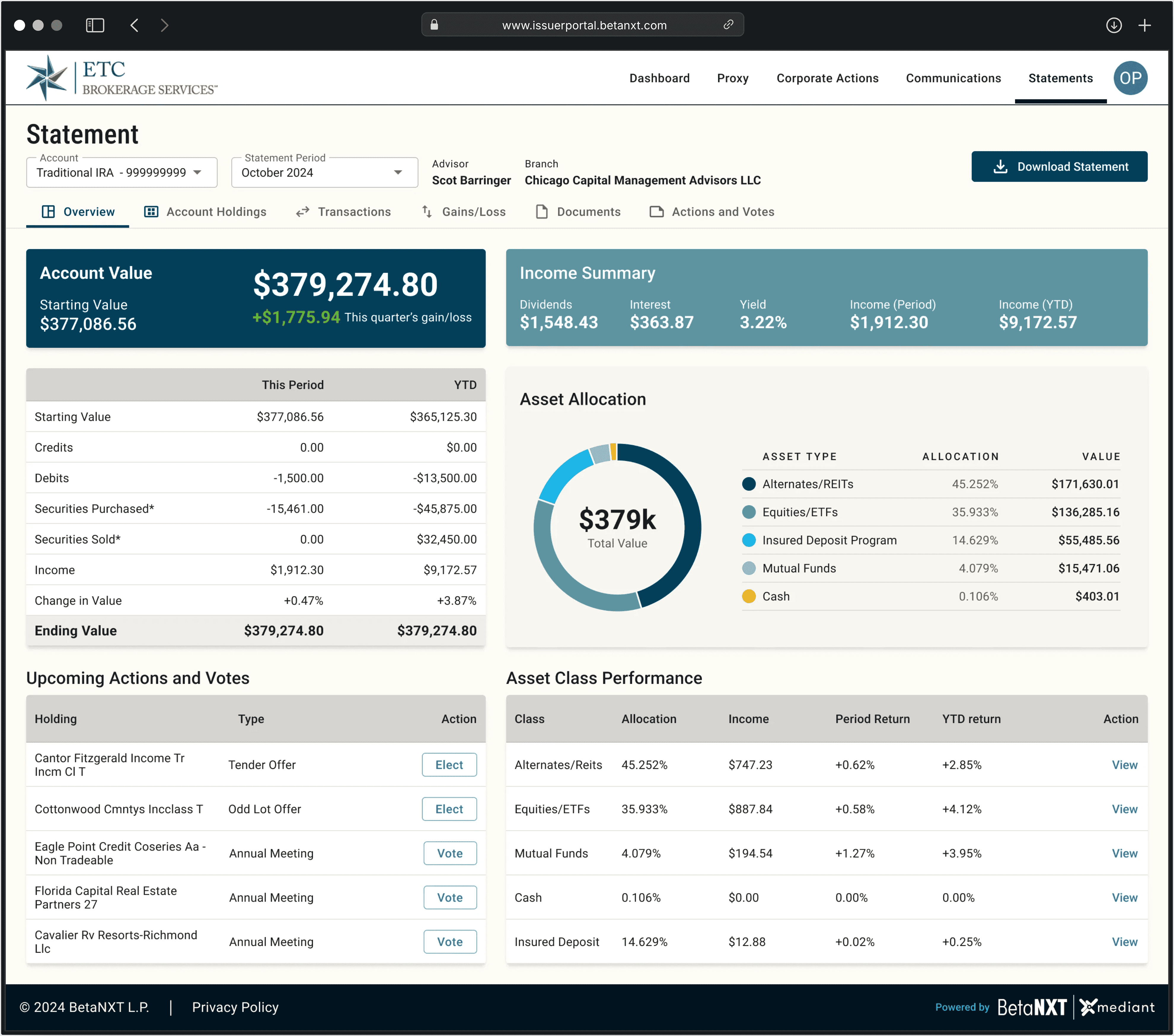Open a new tab with plus icon
This screenshot has height=1036, width=1174.
coord(1144,25)
